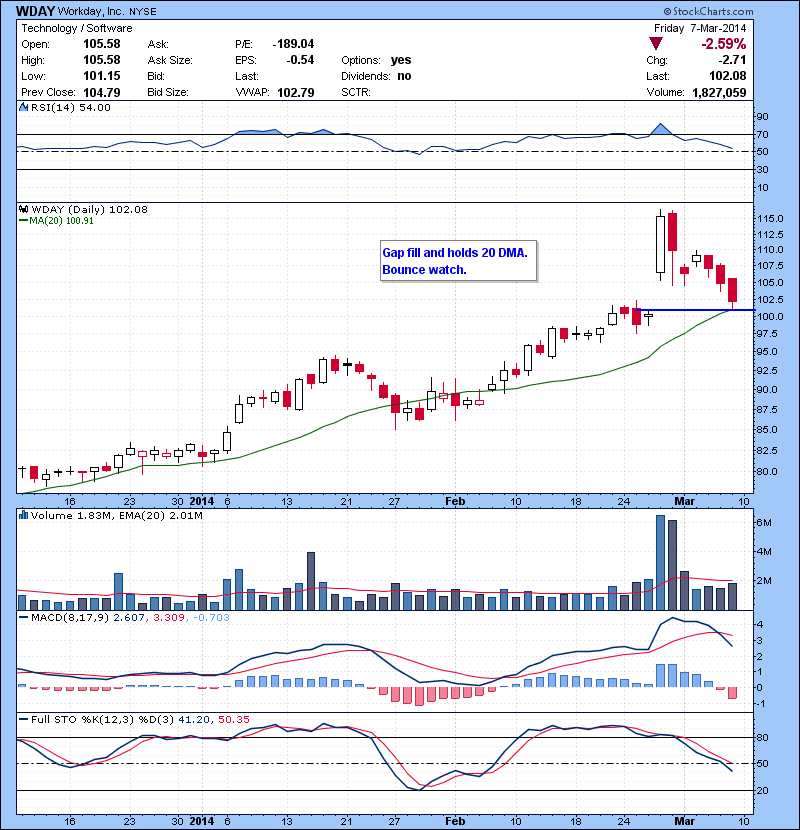Click the stochastic 20 level axis label
The image size is (800, 830).
coord(762,790)
